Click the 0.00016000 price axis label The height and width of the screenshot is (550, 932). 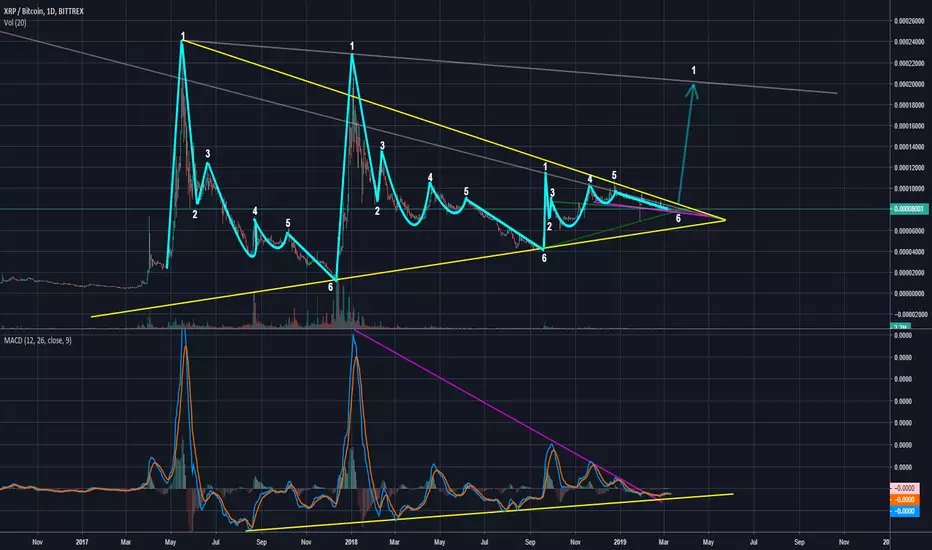[909, 125]
